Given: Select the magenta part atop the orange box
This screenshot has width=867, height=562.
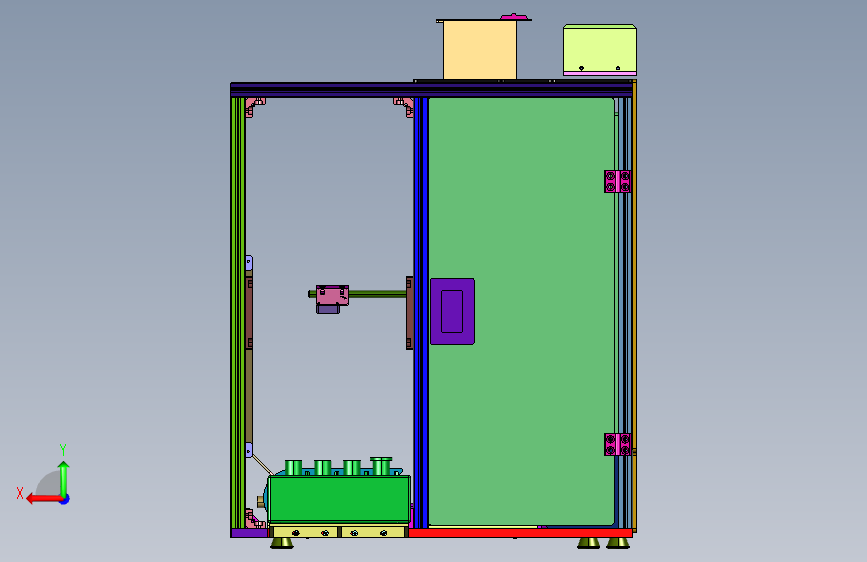Looking at the screenshot, I should click(x=514, y=17).
